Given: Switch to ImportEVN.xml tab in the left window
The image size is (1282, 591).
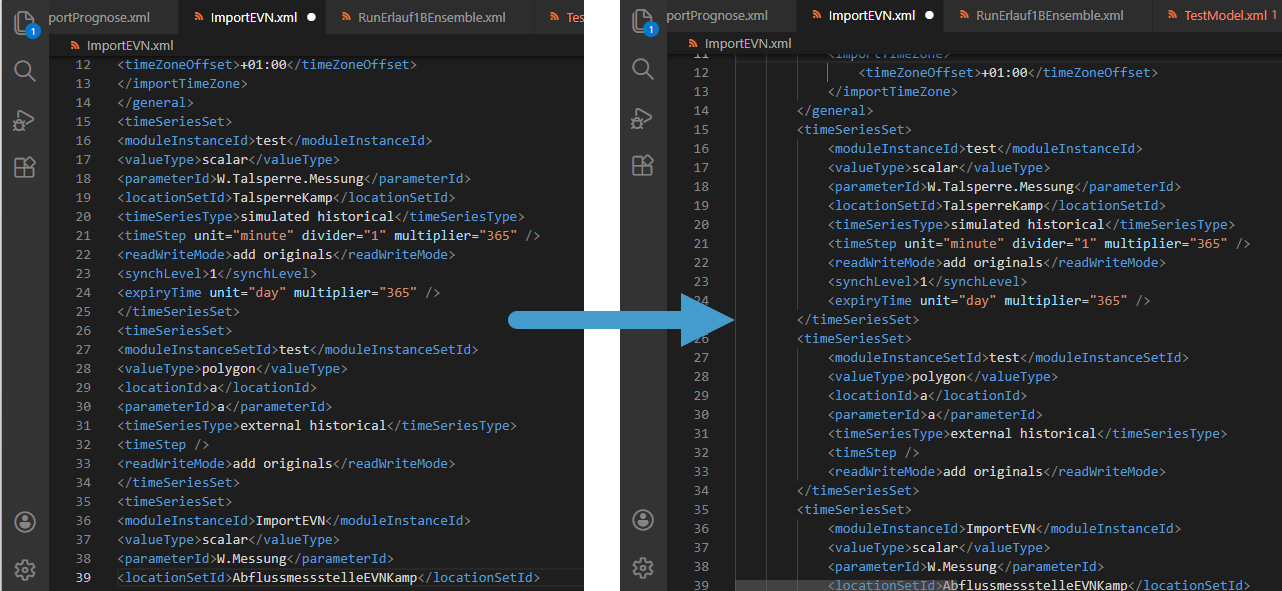Looking at the screenshot, I should (x=254, y=17).
